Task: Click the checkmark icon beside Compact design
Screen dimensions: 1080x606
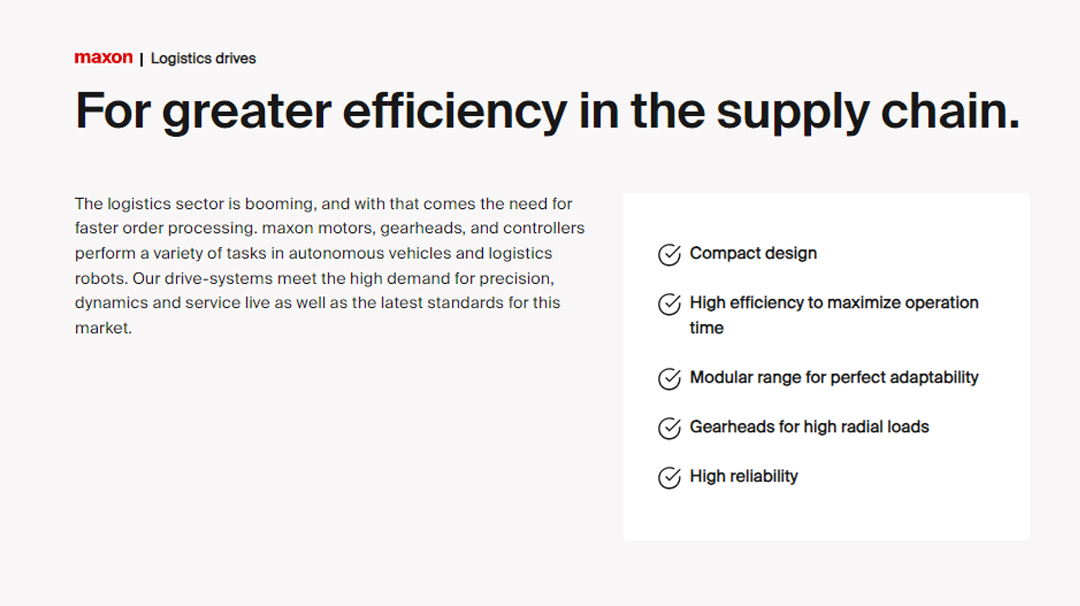Action: pos(669,255)
